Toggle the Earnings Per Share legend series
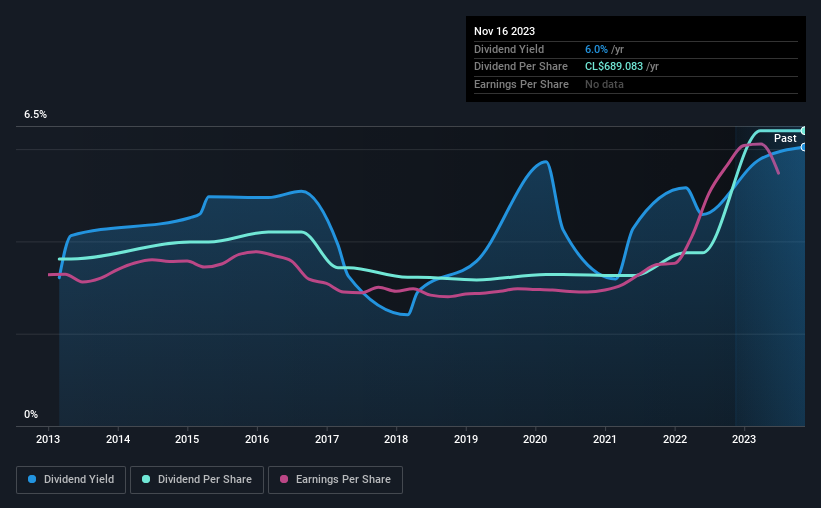The width and height of the screenshot is (821, 508). coord(335,480)
